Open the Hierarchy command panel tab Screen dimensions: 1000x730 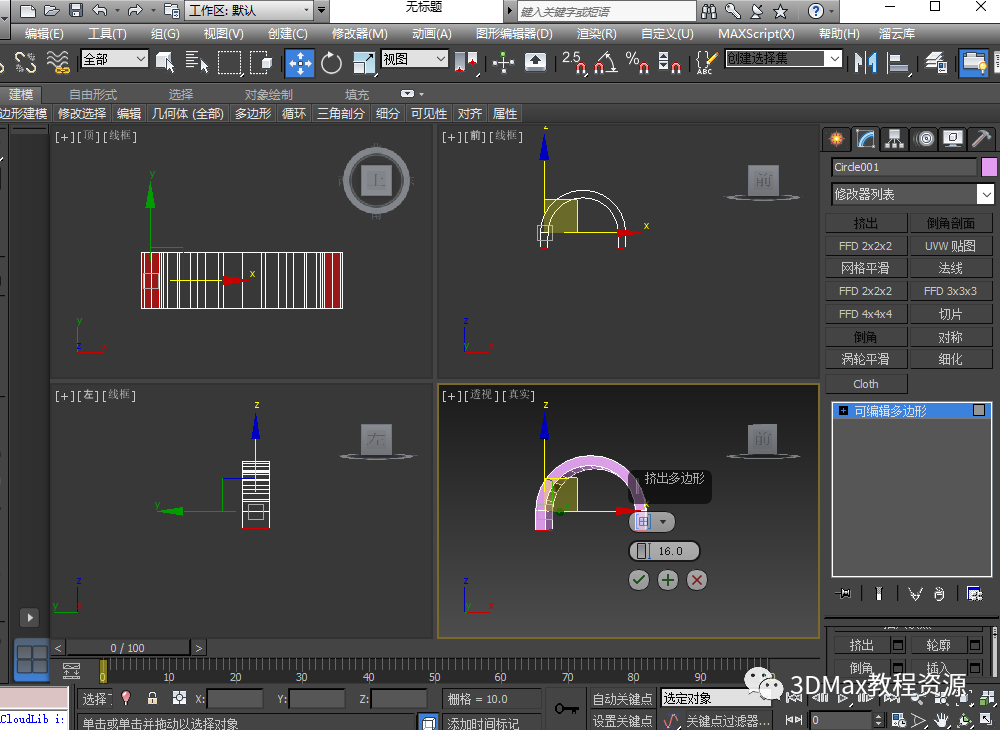[894, 139]
